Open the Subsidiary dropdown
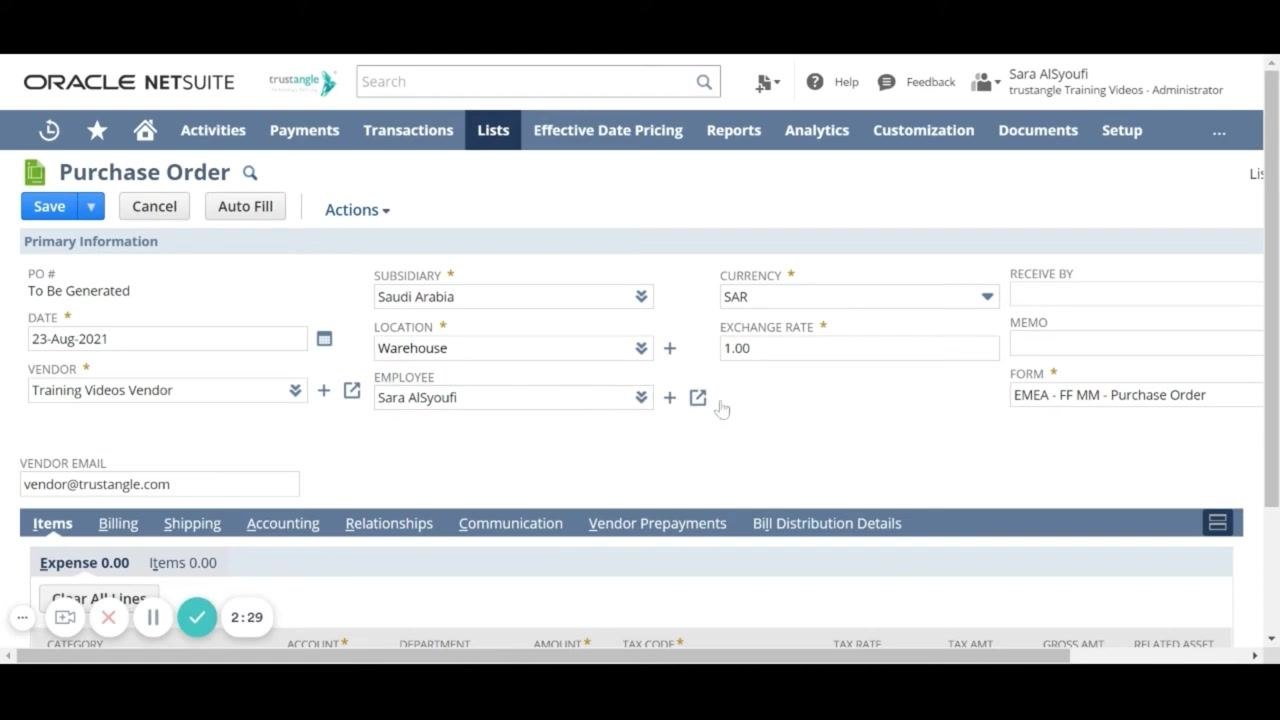 coord(641,297)
